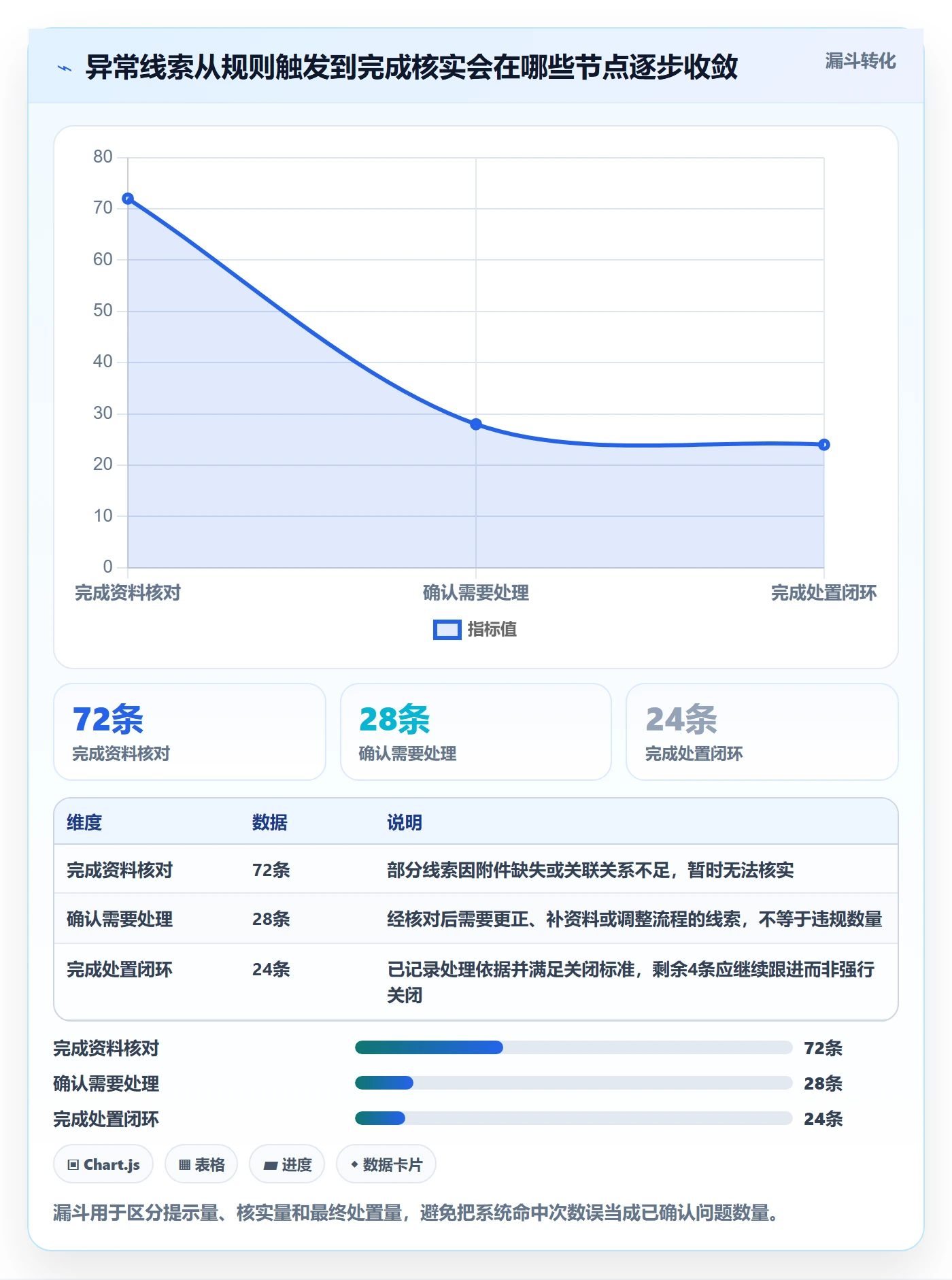Viewport: 952px width, 1280px height.
Task: Click the 数据卡片 tag chip
Action: 386,1164
